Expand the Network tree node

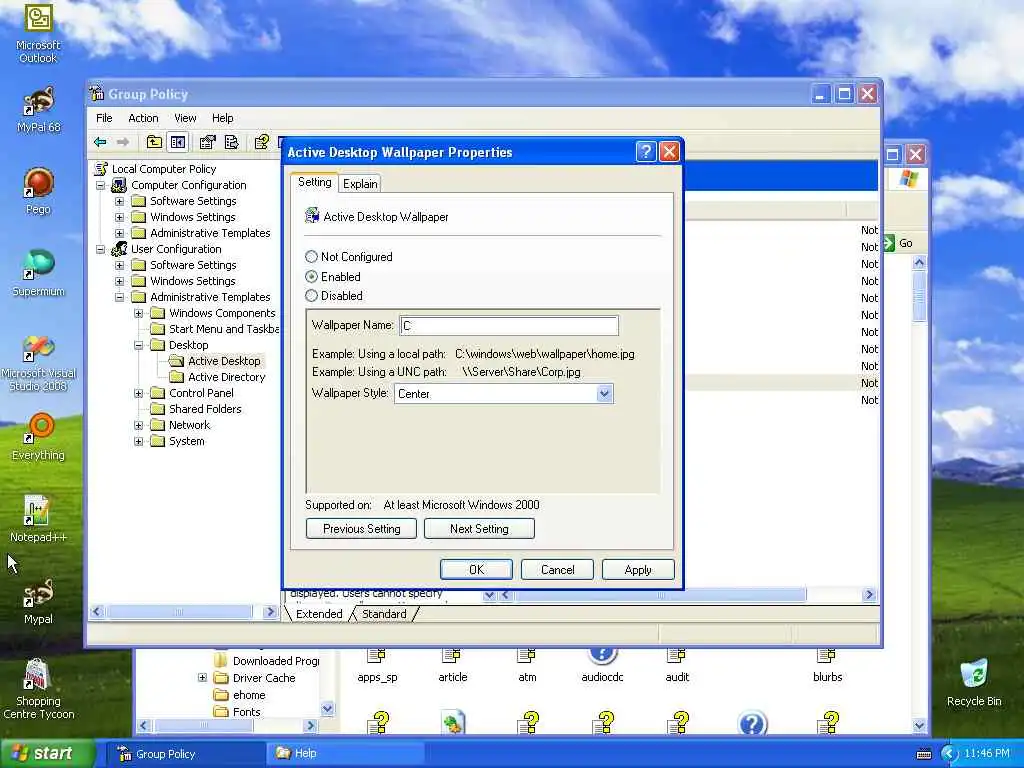[138, 425]
